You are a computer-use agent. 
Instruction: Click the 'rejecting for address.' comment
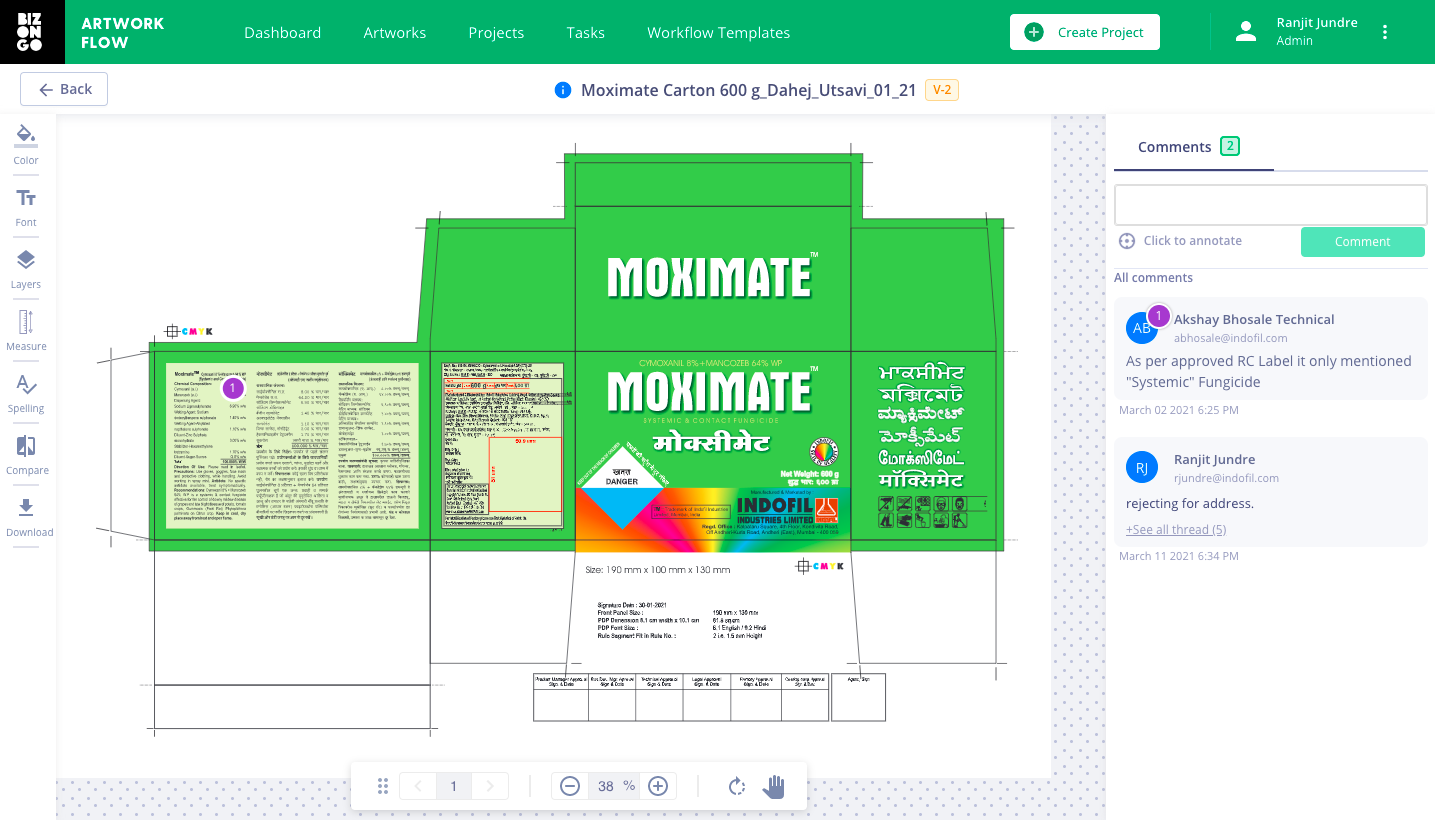coord(1190,503)
